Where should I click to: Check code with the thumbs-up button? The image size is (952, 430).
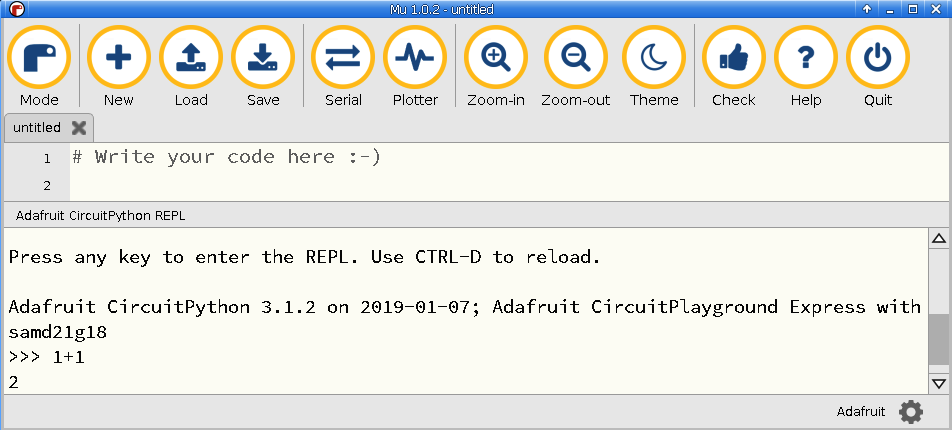[733, 66]
